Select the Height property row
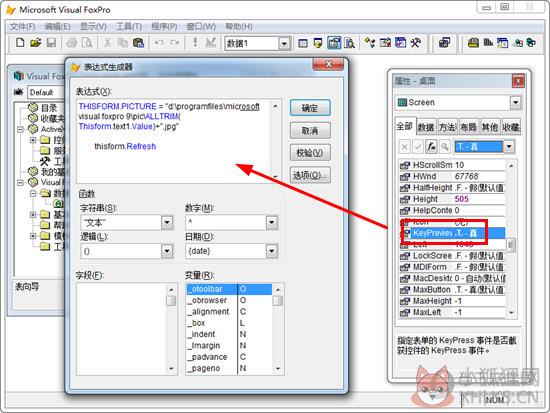Image resolution: width=550 pixels, height=413 pixels. (x=452, y=199)
